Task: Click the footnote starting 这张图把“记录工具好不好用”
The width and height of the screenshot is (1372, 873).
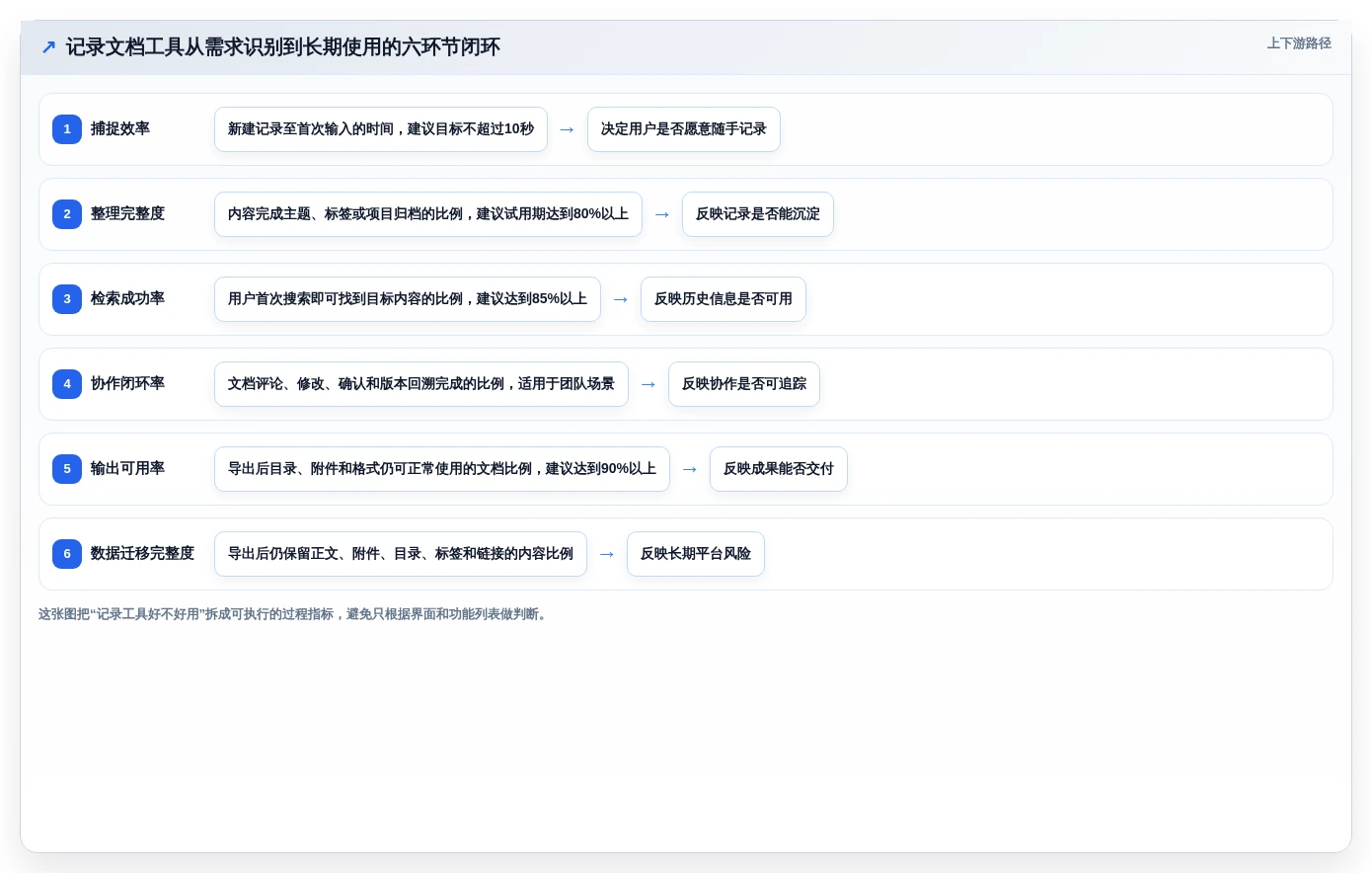Action: [292, 614]
